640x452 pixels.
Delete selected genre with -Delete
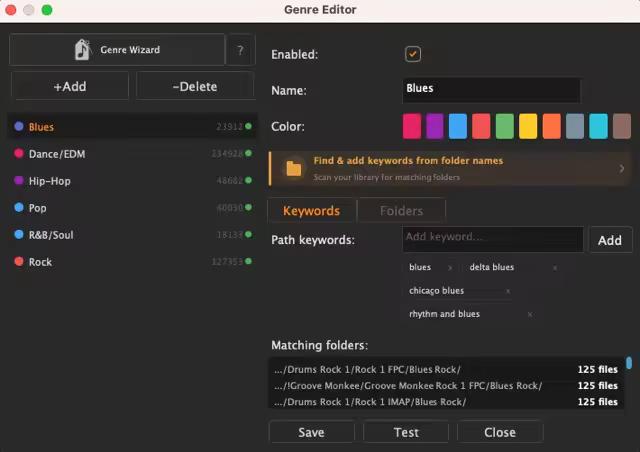click(x=195, y=86)
